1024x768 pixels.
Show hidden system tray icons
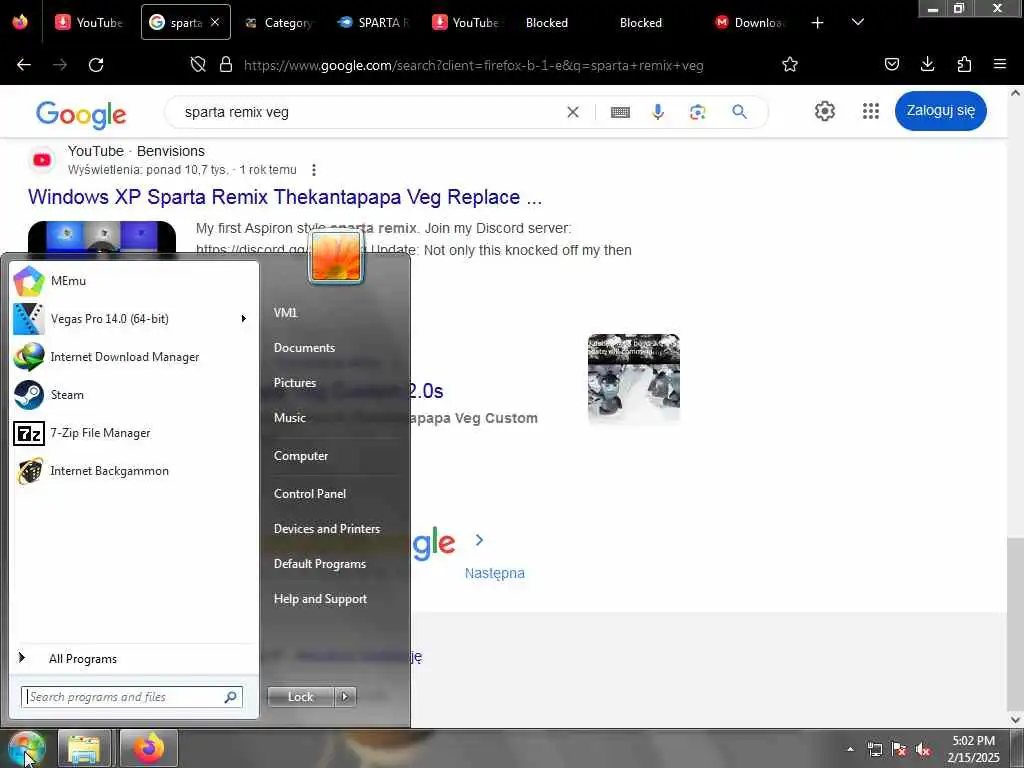click(850, 750)
